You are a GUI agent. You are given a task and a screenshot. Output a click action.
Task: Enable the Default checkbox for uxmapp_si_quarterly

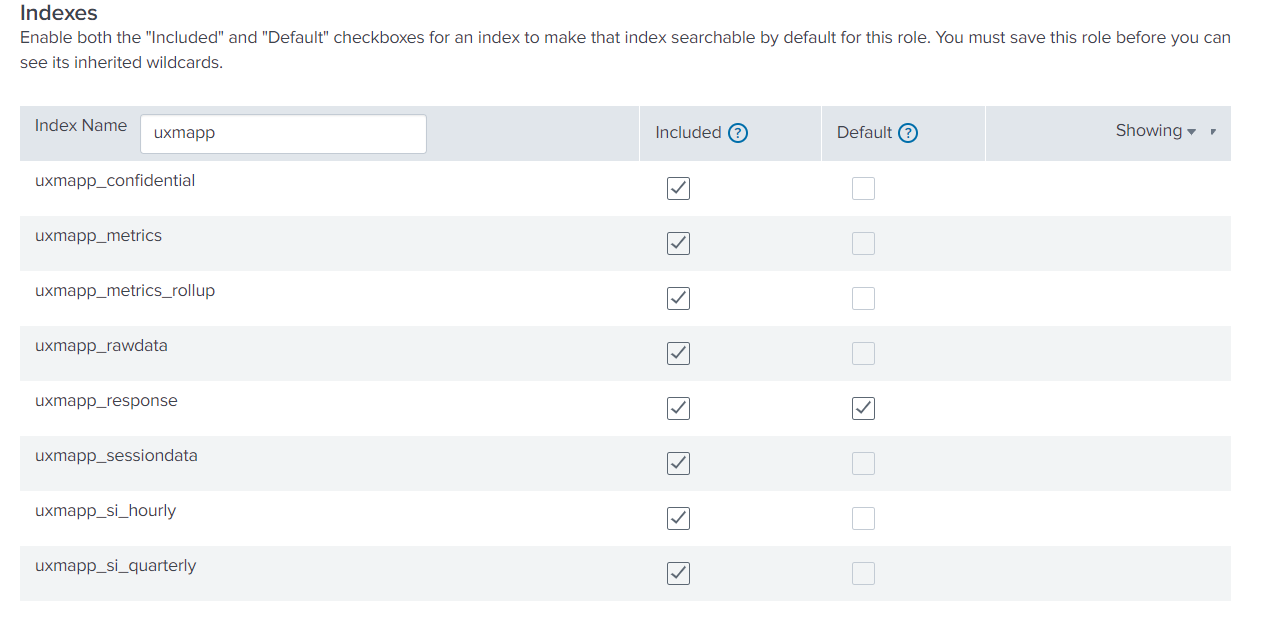[863, 573]
